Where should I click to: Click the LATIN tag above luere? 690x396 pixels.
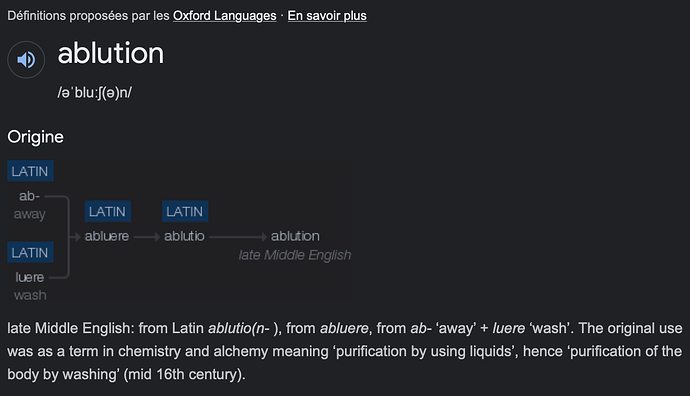[x=30, y=253]
